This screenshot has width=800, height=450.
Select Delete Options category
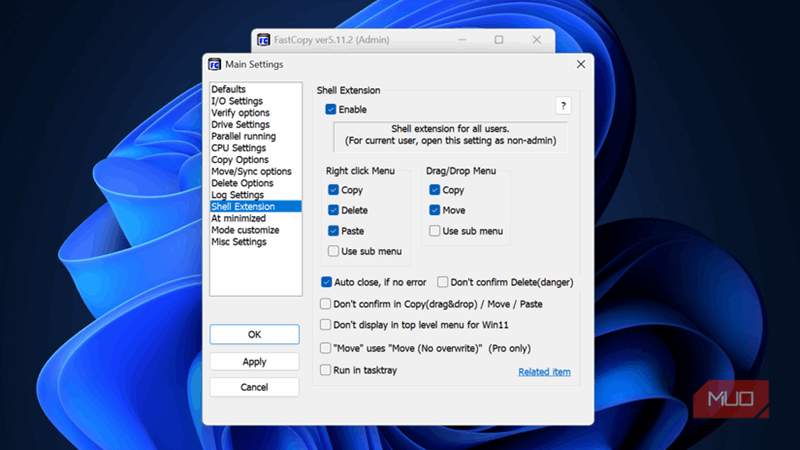[x=256, y=183]
